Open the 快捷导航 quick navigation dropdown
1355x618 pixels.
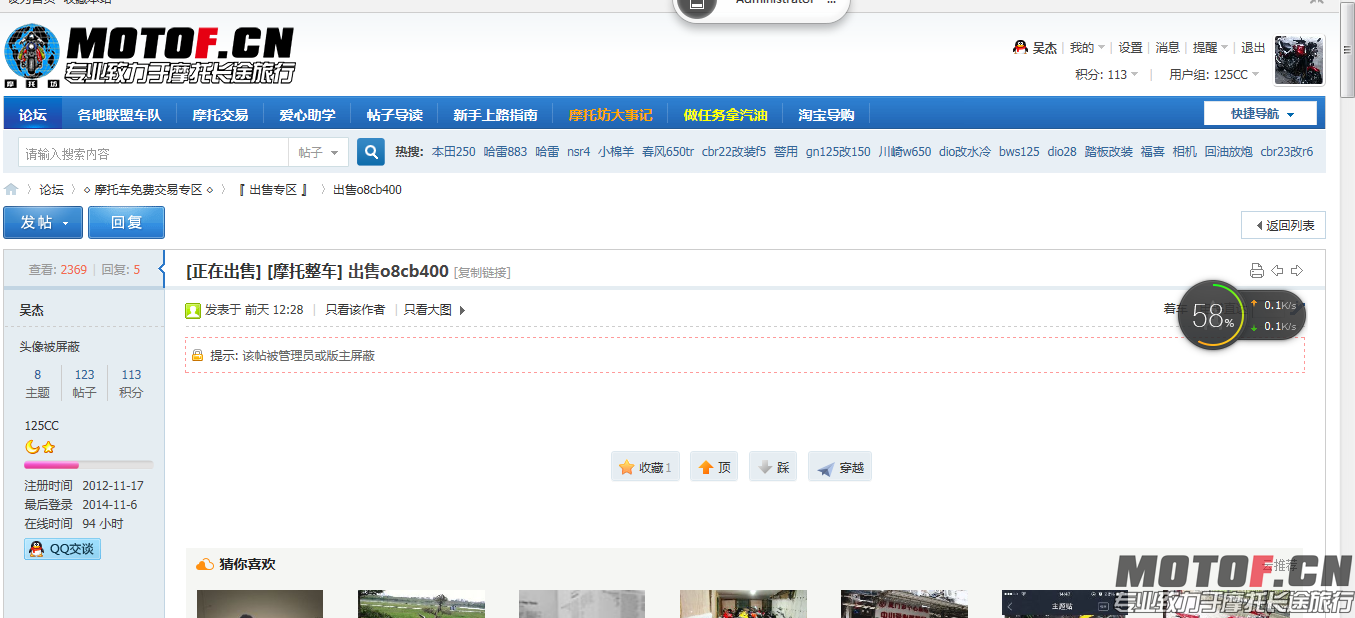(x=1260, y=113)
